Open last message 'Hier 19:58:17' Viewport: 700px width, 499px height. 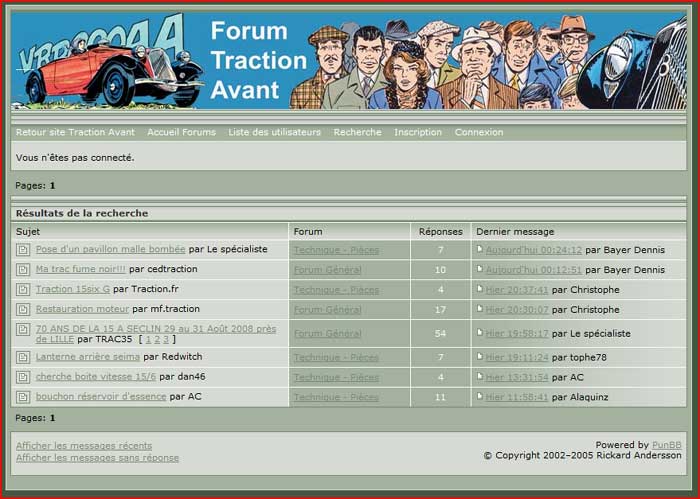[517, 333]
